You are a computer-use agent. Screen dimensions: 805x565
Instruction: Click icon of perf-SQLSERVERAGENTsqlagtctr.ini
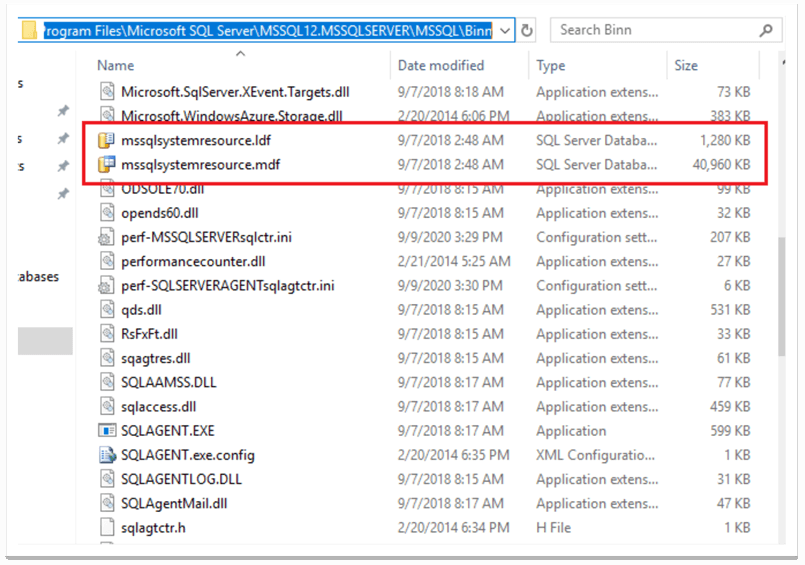[x=106, y=285]
